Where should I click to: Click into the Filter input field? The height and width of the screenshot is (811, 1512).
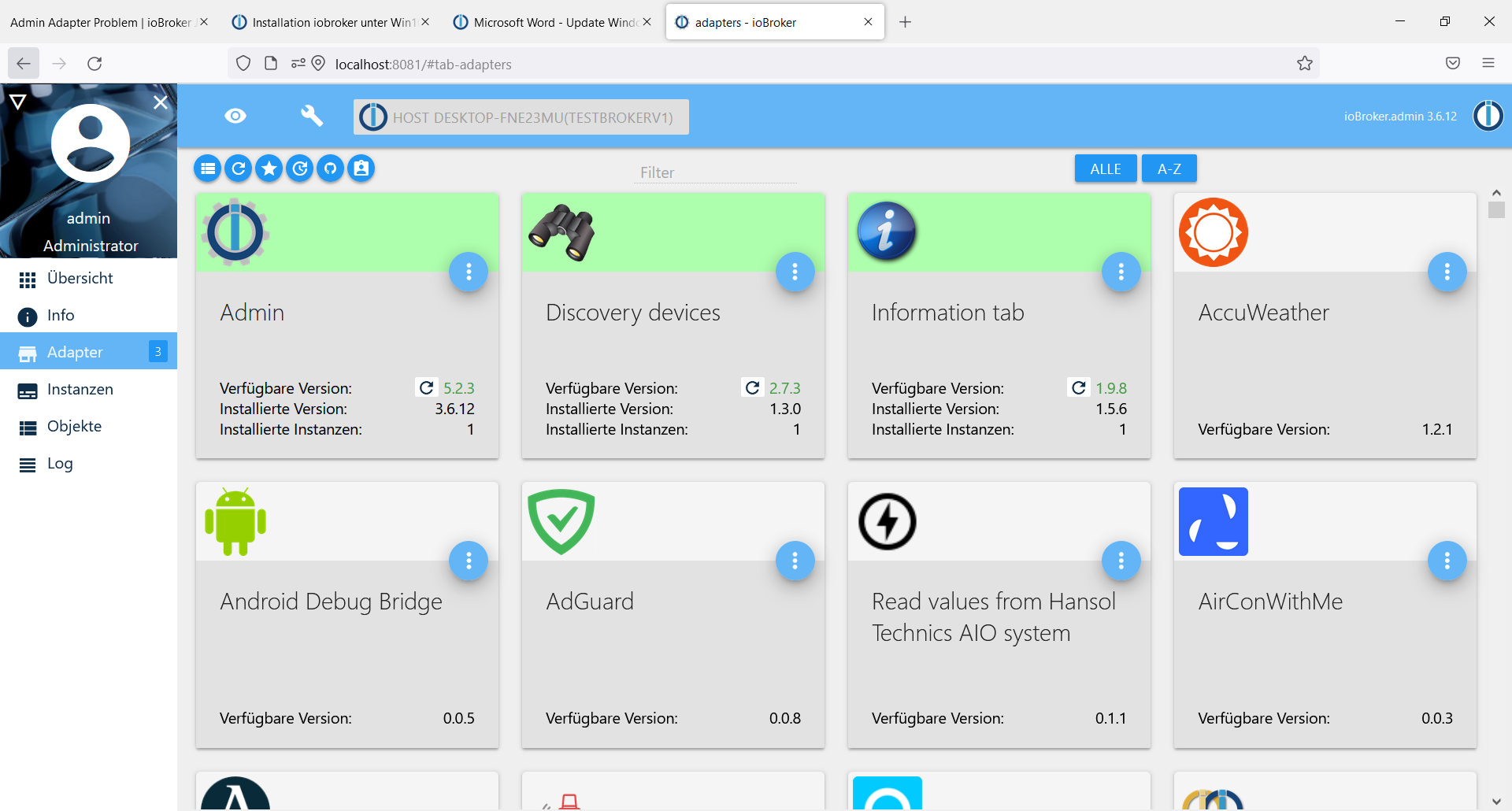[x=716, y=172]
